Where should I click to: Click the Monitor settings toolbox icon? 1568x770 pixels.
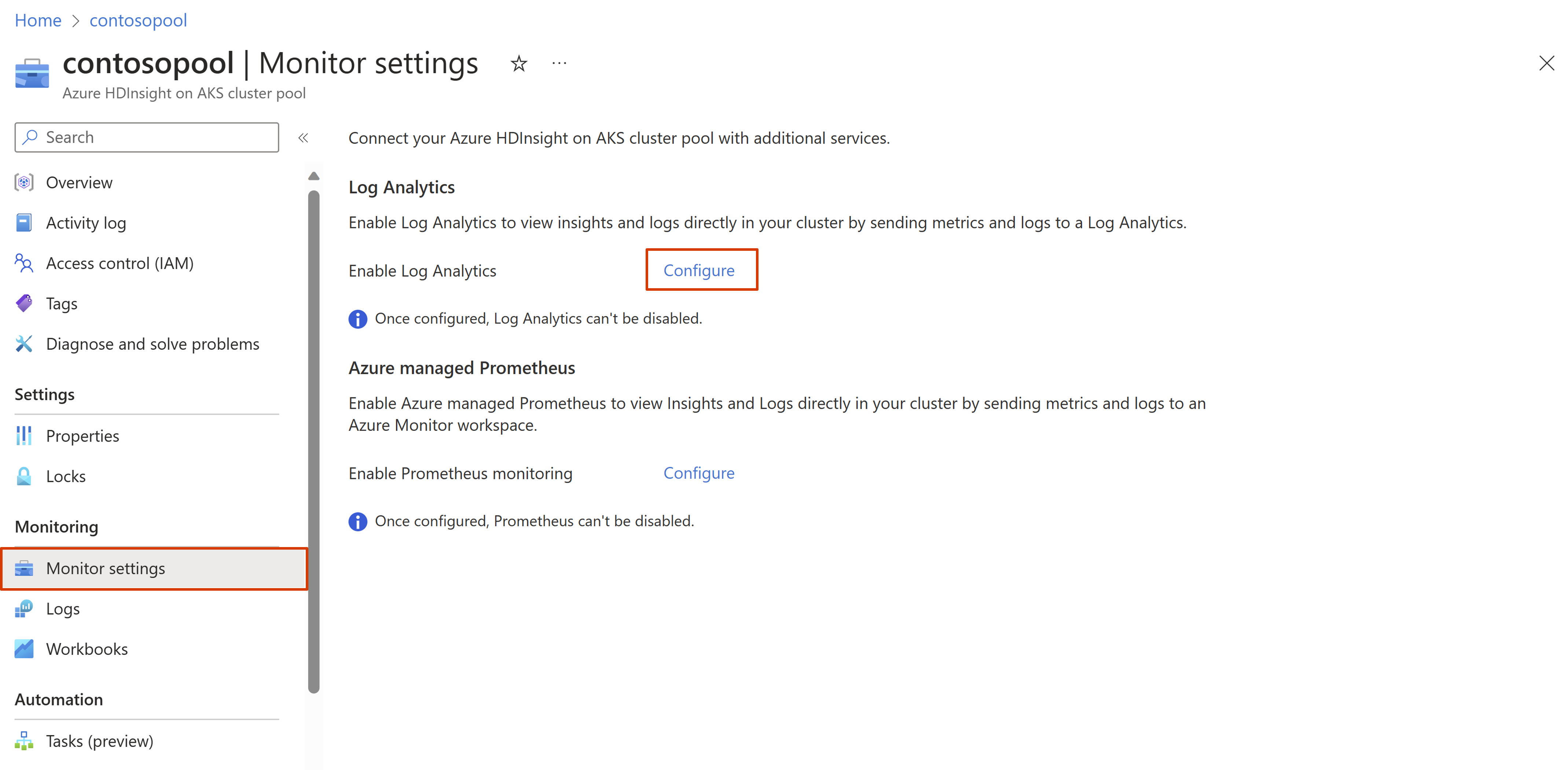(24, 569)
